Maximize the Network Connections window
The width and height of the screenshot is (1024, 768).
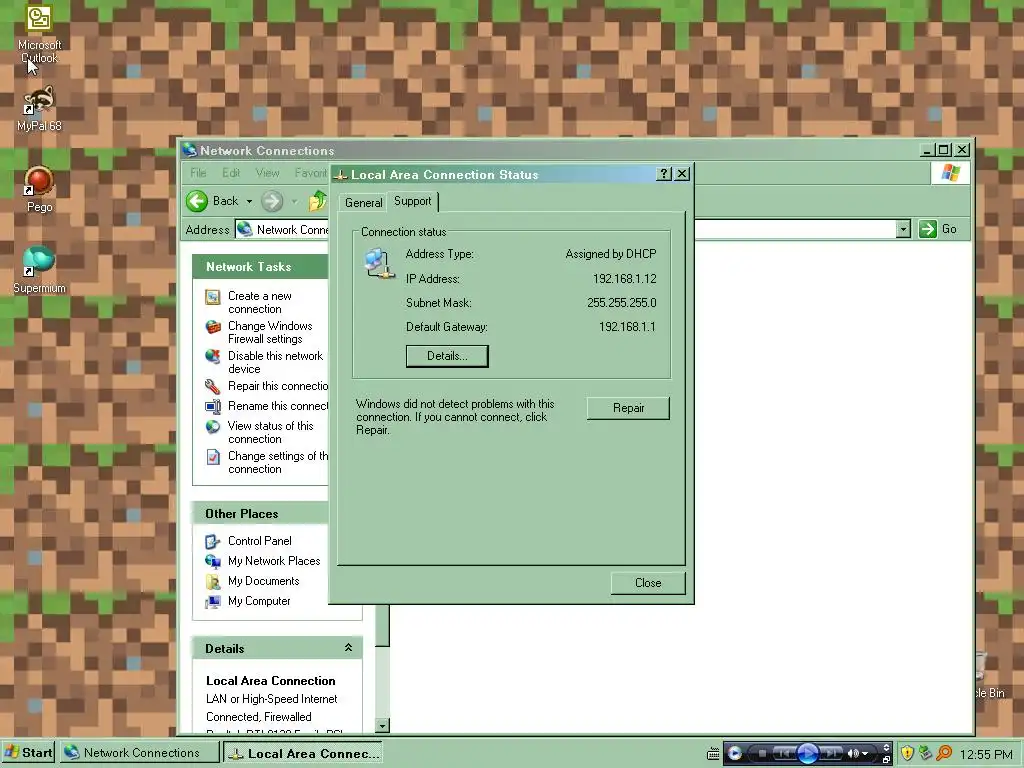tap(943, 150)
